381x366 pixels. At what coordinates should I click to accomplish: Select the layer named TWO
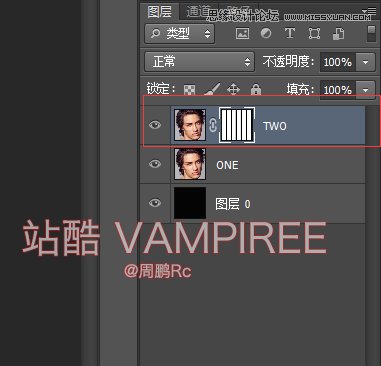point(275,126)
